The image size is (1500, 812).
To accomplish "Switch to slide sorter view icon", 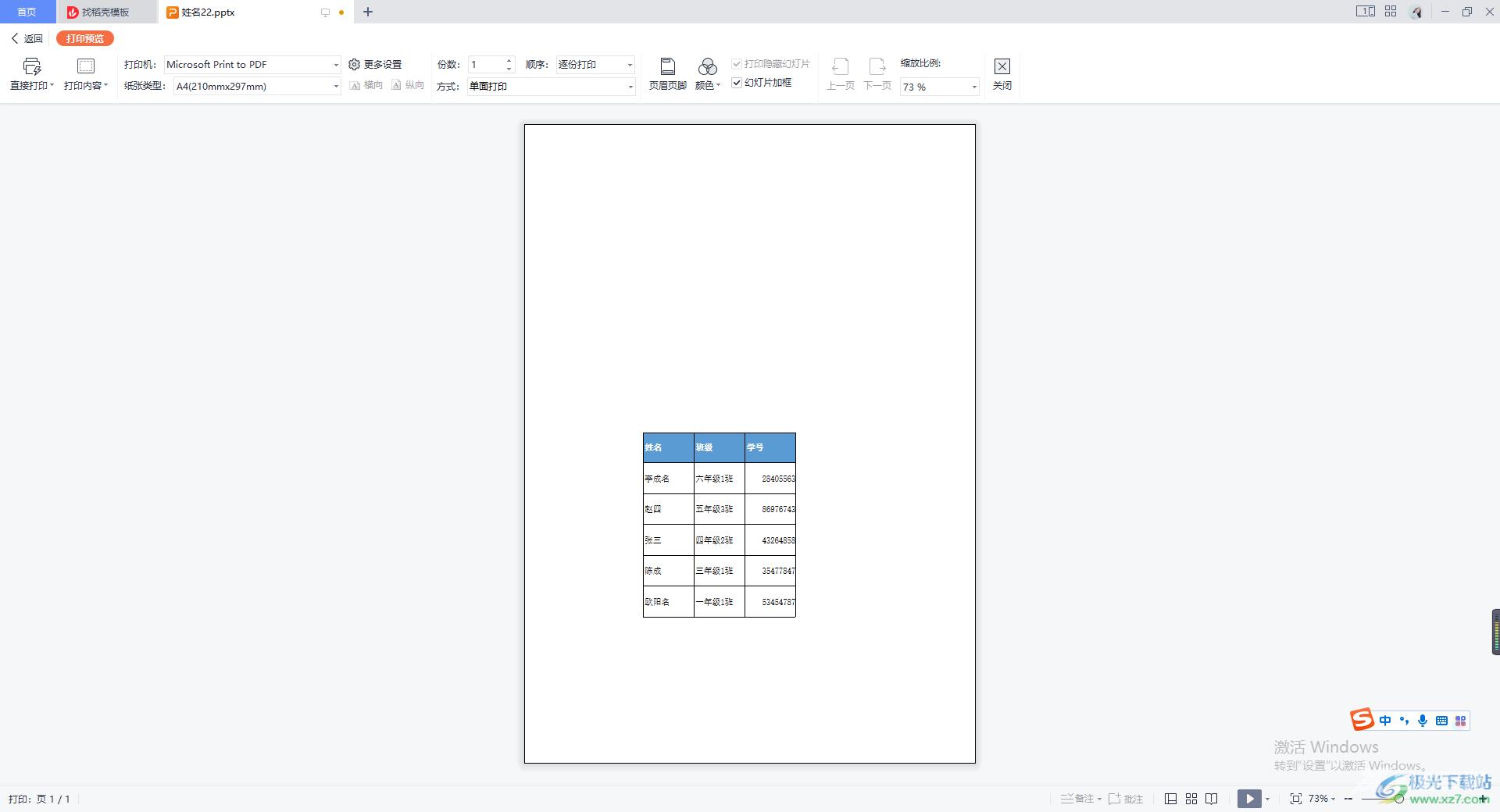I will tap(1191, 799).
